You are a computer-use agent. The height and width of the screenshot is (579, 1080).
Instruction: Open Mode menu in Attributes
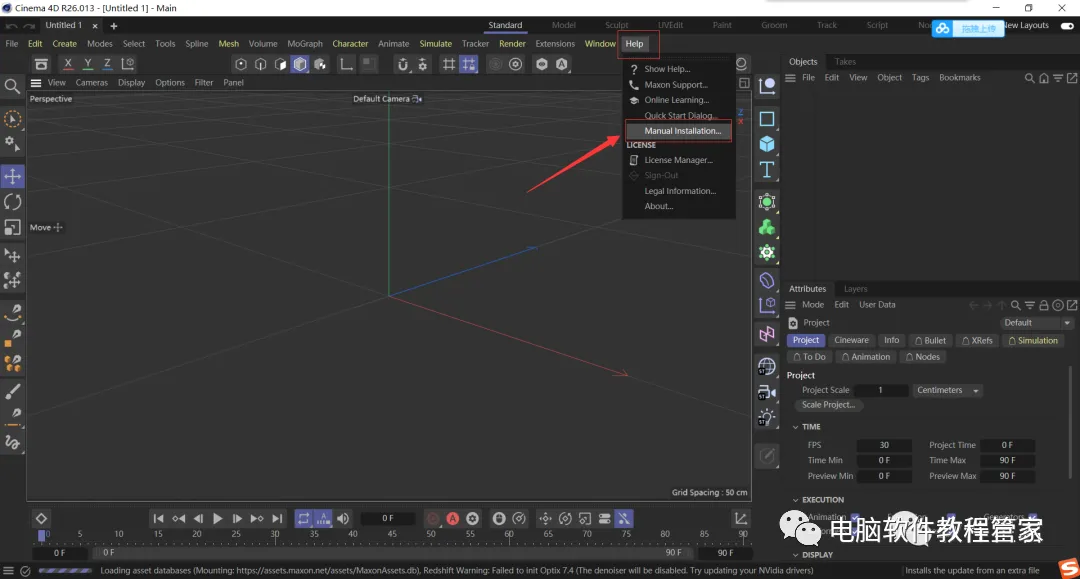[813, 305]
